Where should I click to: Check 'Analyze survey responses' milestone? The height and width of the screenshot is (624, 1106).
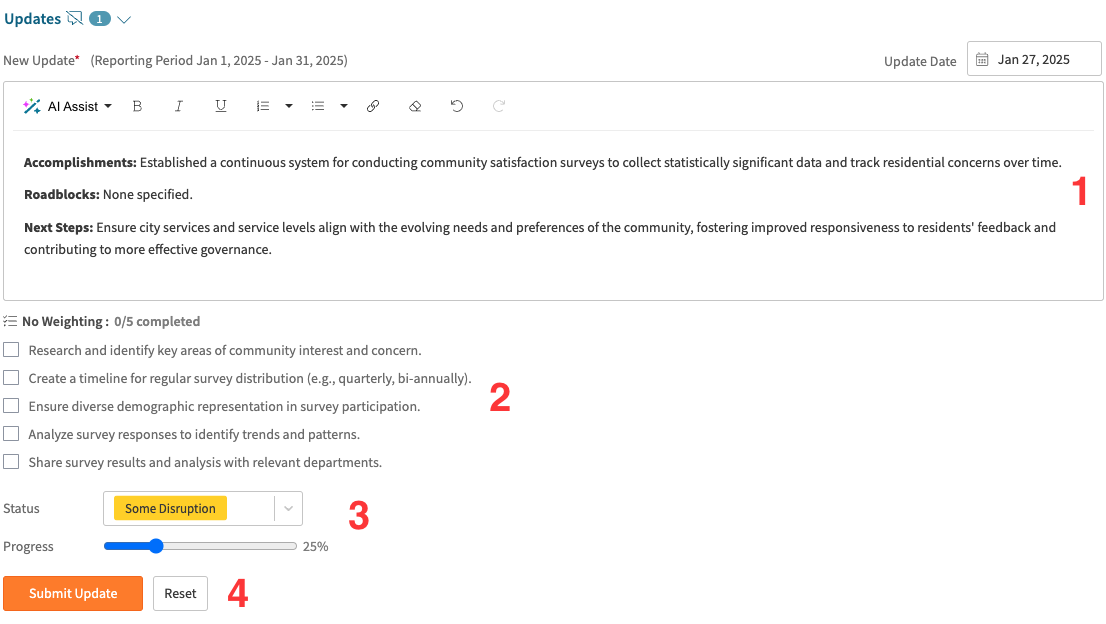(11, 433)
